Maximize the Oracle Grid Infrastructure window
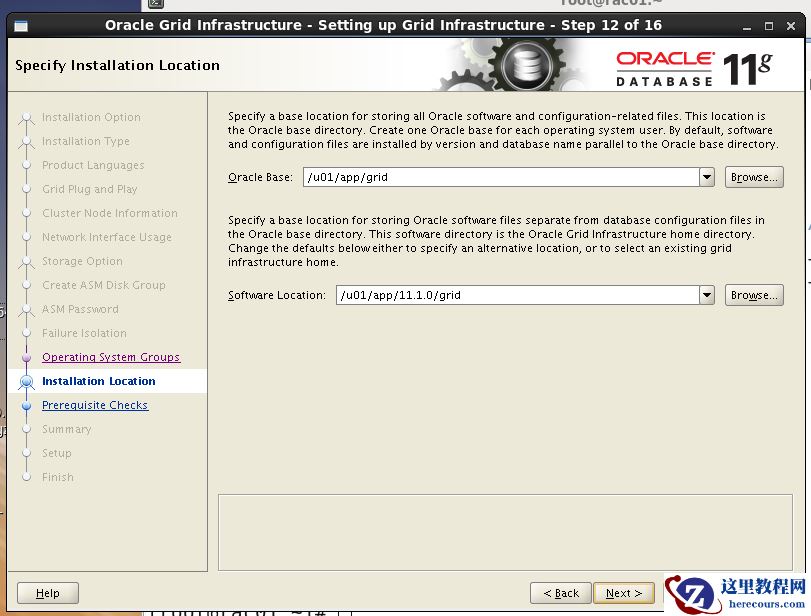The height and width of the screenshot is (616, 811). tap(769, 26)
